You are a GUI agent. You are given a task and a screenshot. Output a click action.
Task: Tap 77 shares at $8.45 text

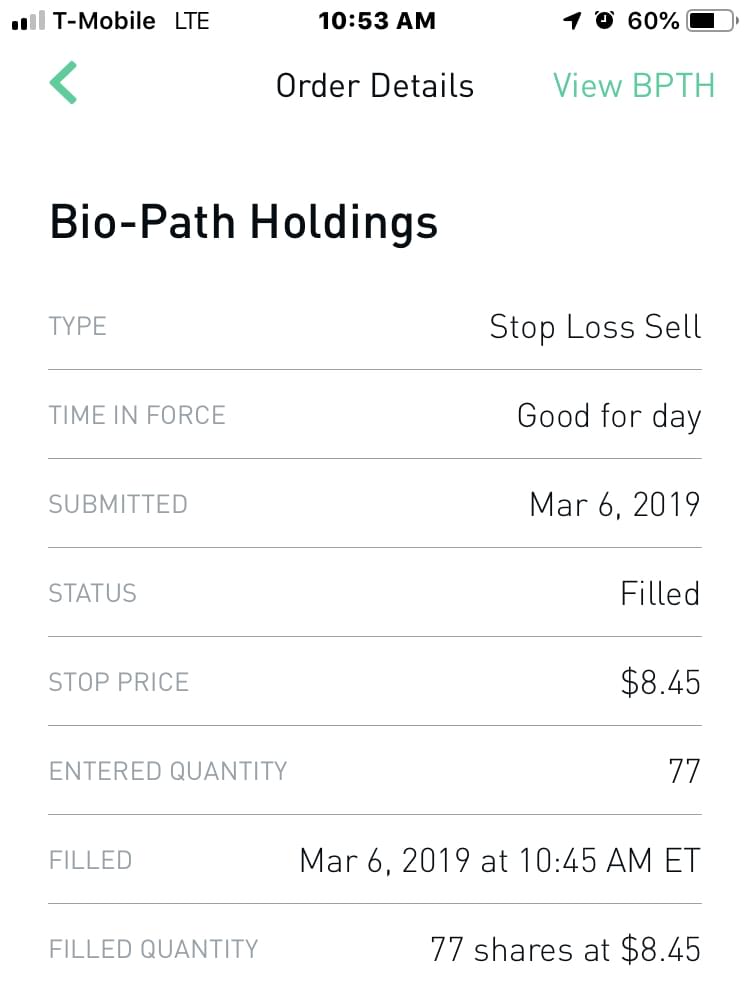(x=565, y=949)
